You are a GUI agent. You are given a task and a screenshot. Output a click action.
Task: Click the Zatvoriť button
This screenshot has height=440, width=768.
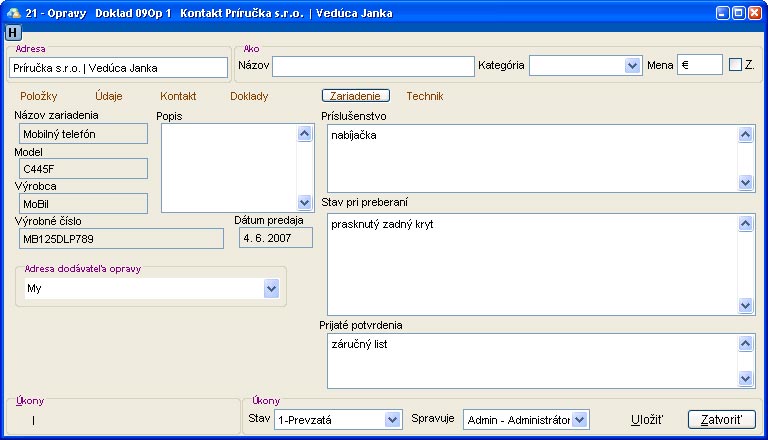pyautogui.click(x=721, y=420)
